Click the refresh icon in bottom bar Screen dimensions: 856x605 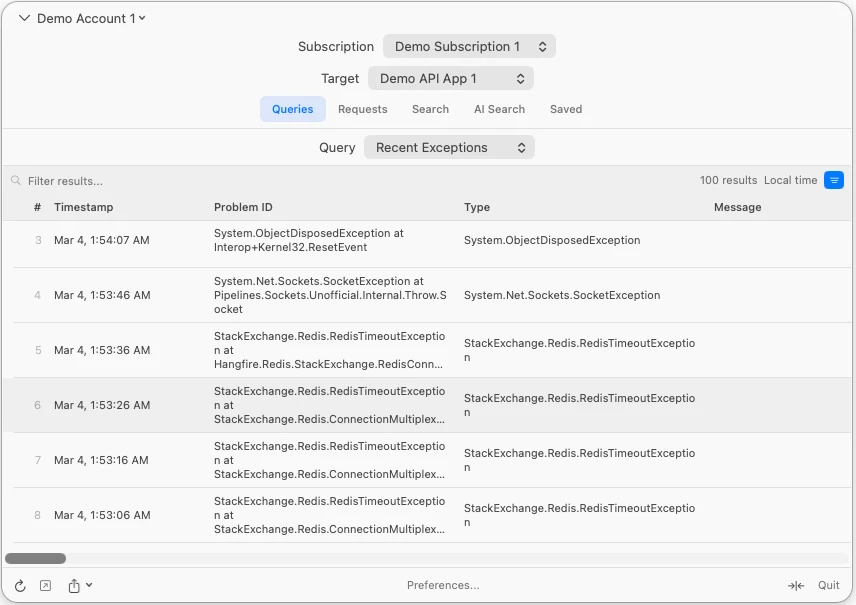click(x=20, y=586)
